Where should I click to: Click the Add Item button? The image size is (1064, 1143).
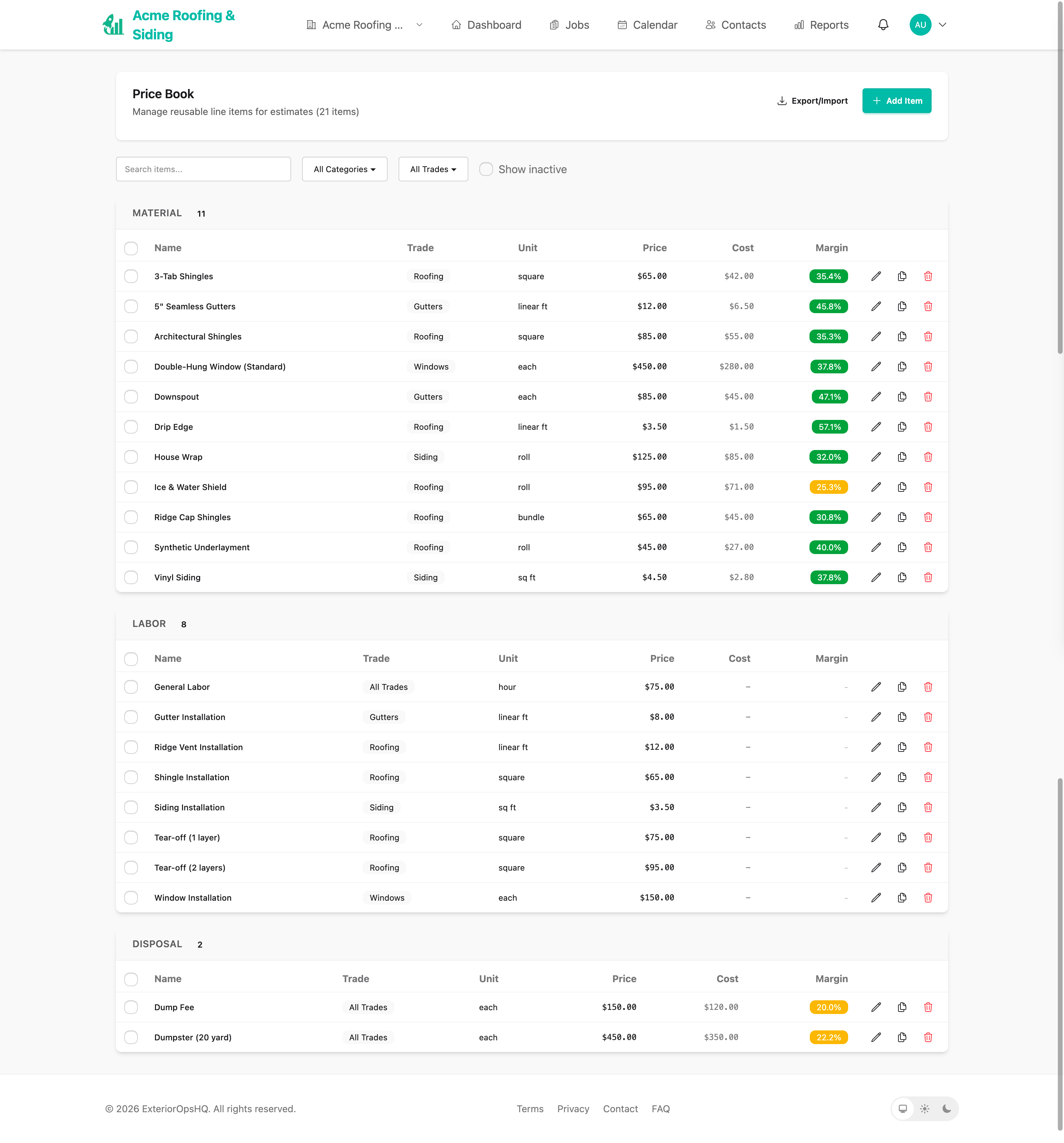[896, 101]
